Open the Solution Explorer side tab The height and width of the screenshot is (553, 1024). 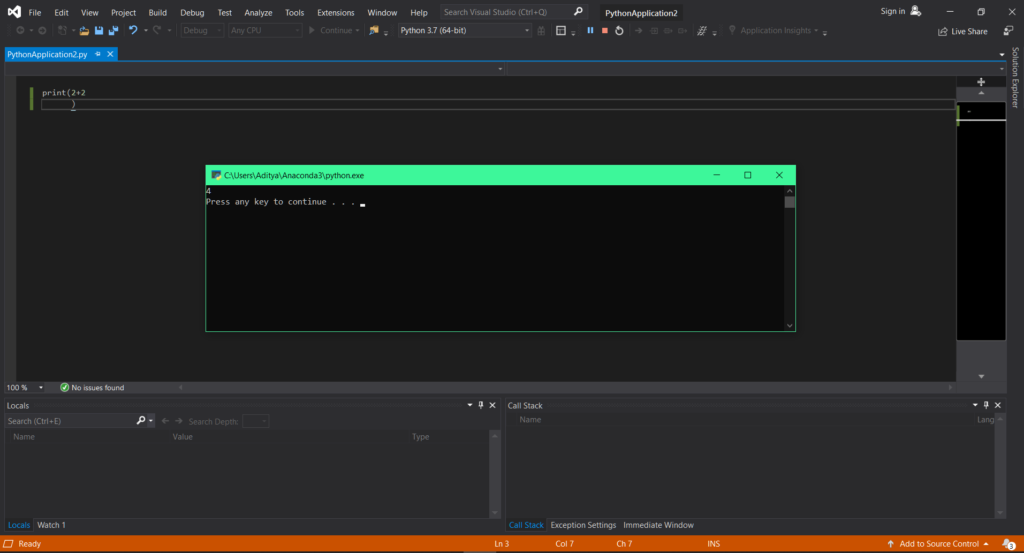[x=1016, y=78]
